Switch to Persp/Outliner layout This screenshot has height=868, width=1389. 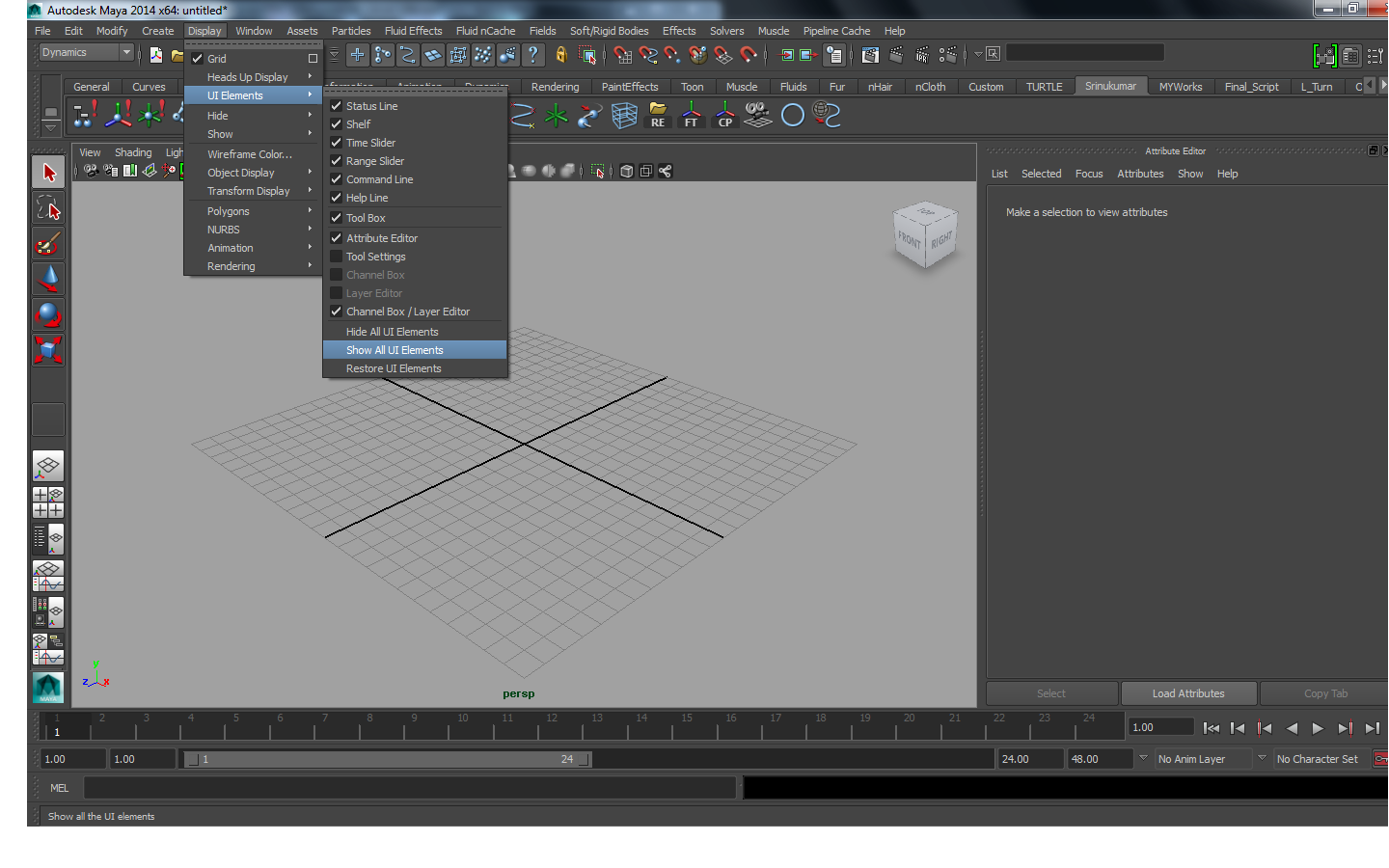tap(48, 539)
